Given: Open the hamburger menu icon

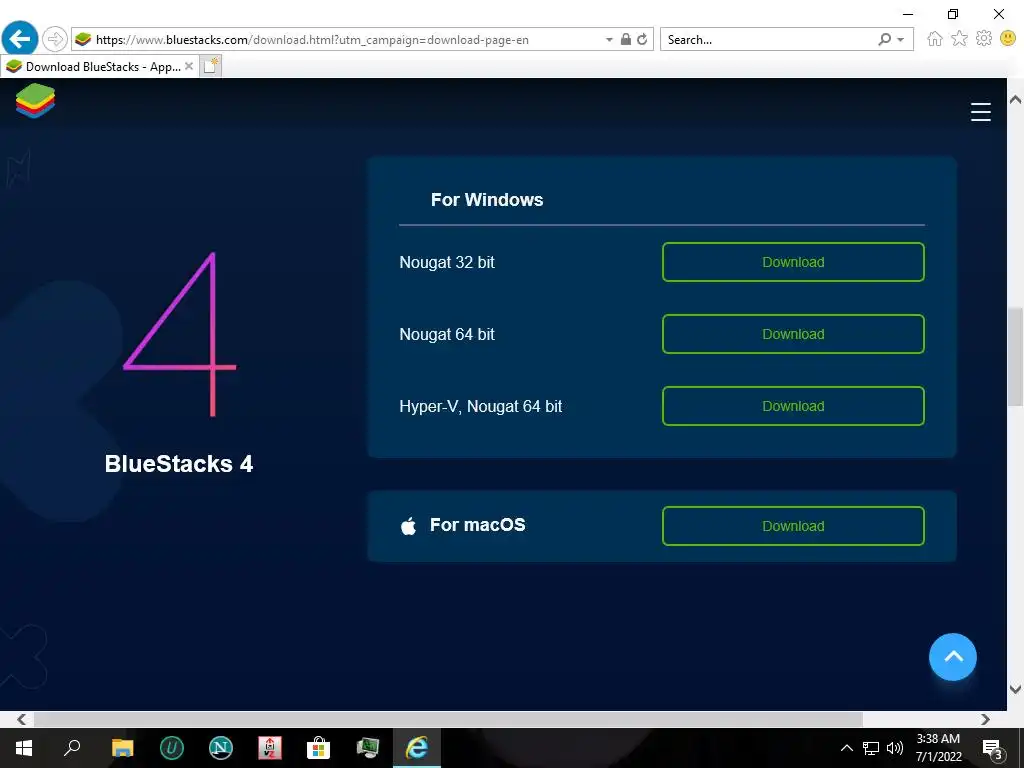Looking at the screenshot, I should tap(980, 112).
